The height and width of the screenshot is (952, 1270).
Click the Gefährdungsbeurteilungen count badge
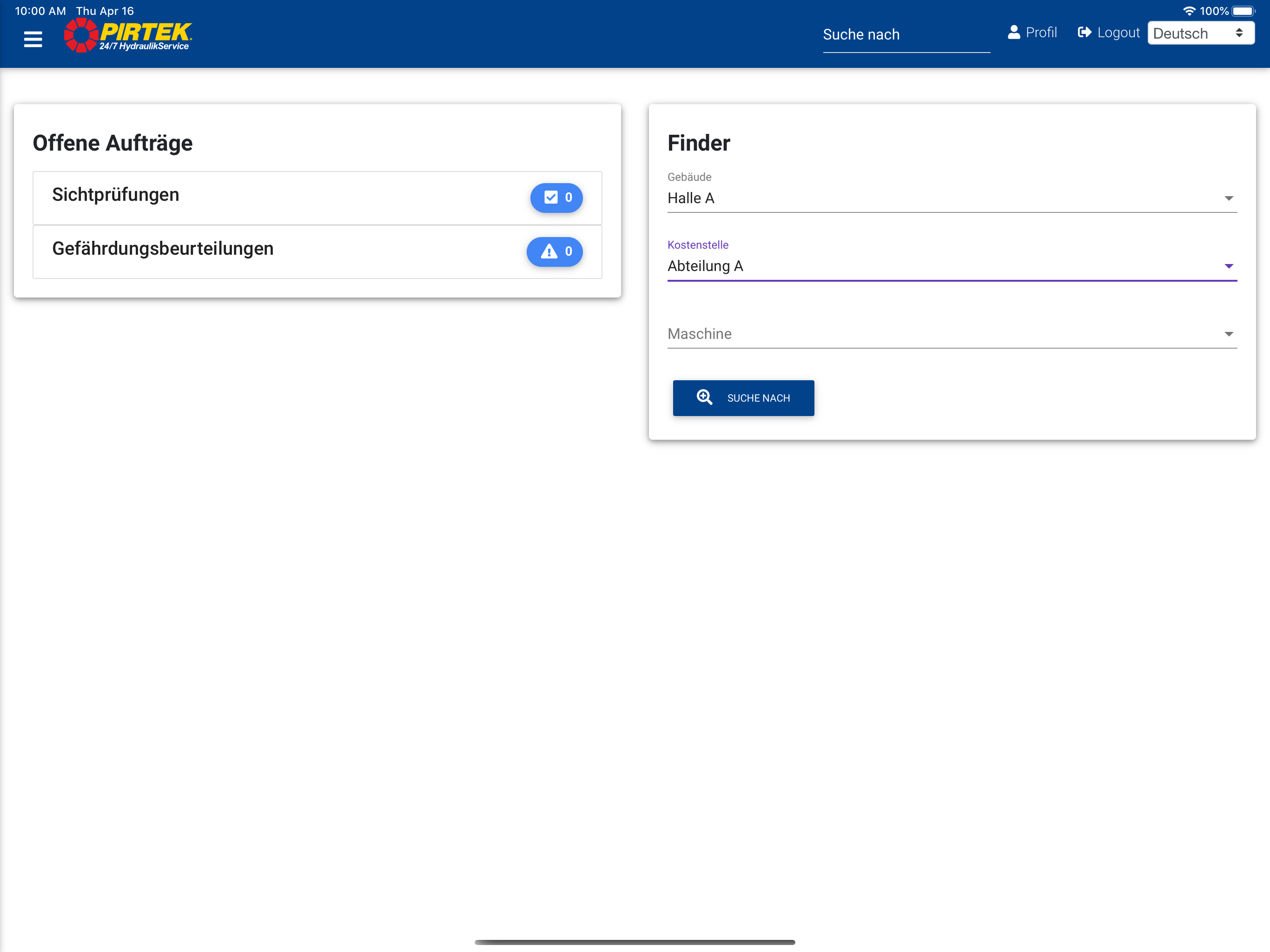(x=554, y=251)
